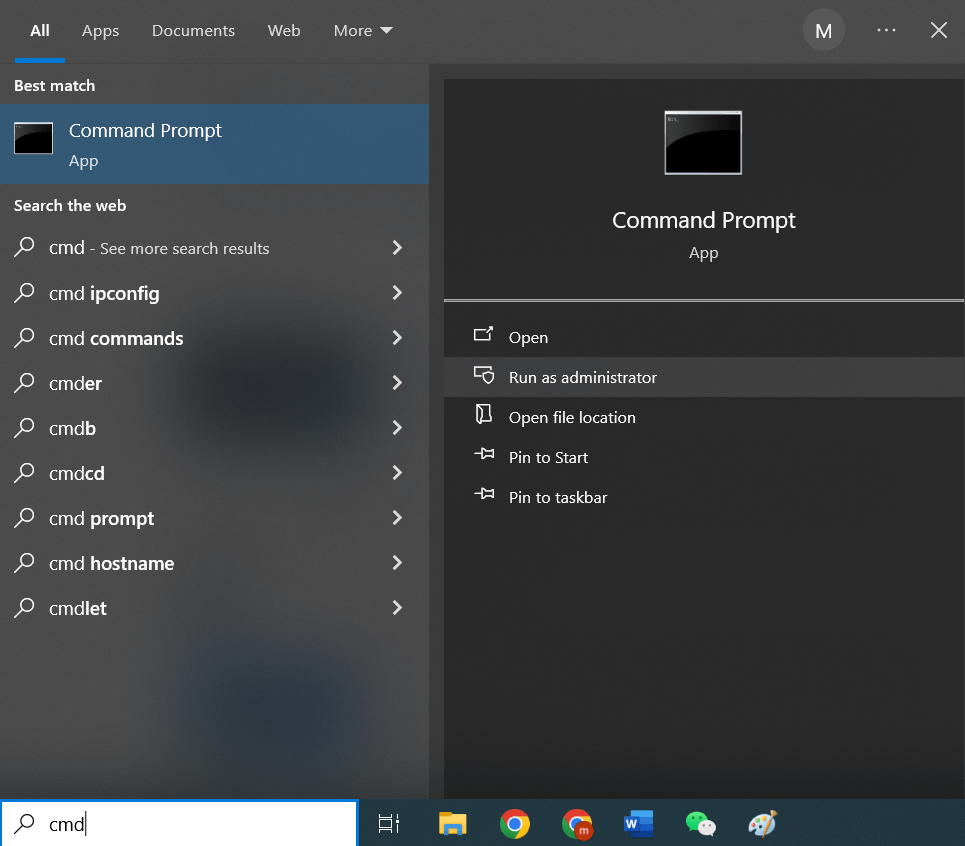
Task: Switch to the Apps tab
Action: click(100, 30)
